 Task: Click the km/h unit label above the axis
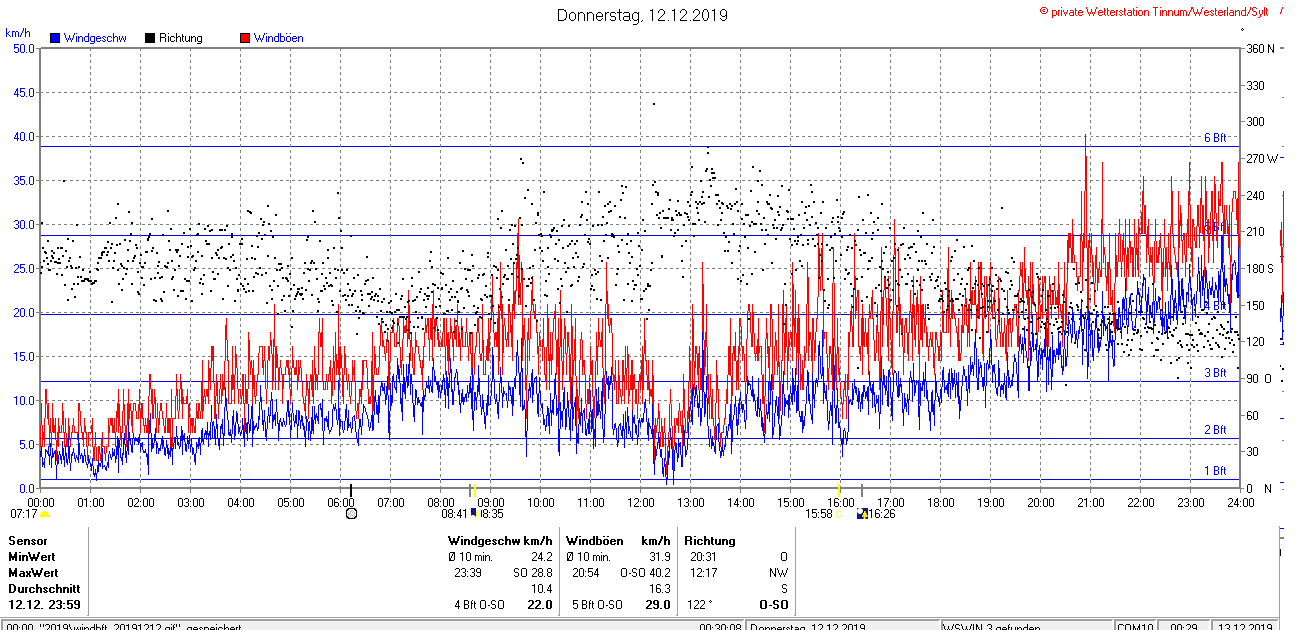[x=17, y=33]
